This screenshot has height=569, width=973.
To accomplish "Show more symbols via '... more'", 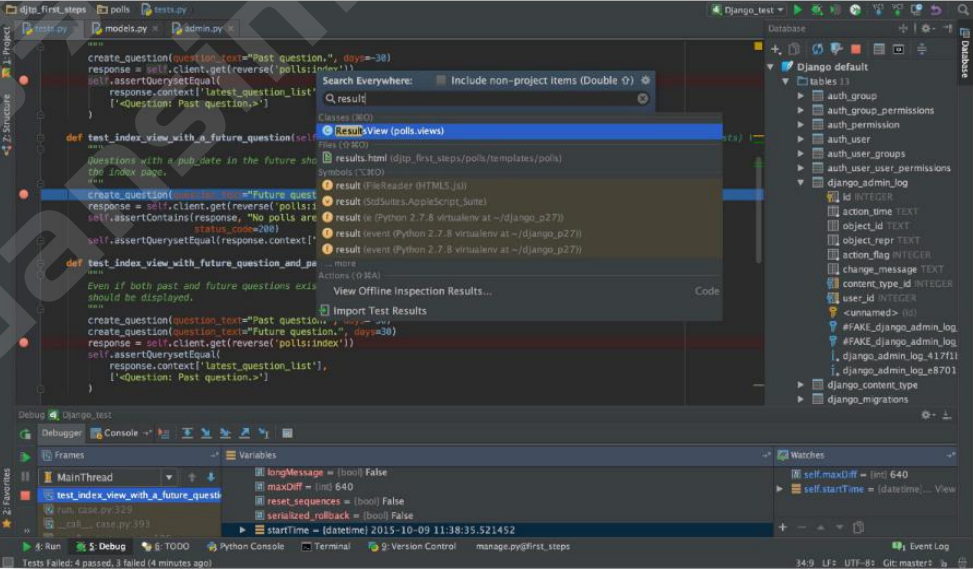I will pos(341,263).
